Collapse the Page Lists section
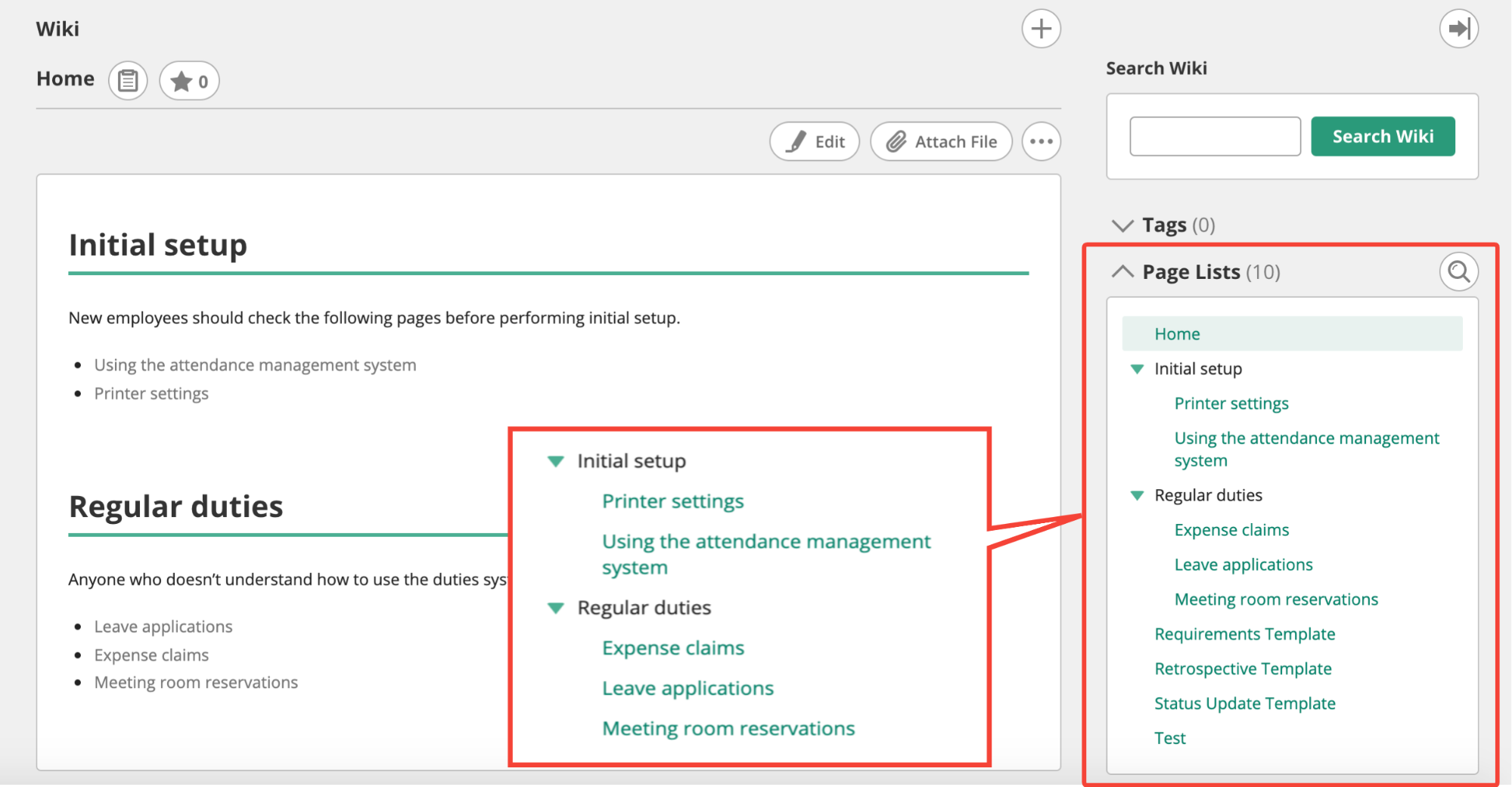 (1122, 271)
